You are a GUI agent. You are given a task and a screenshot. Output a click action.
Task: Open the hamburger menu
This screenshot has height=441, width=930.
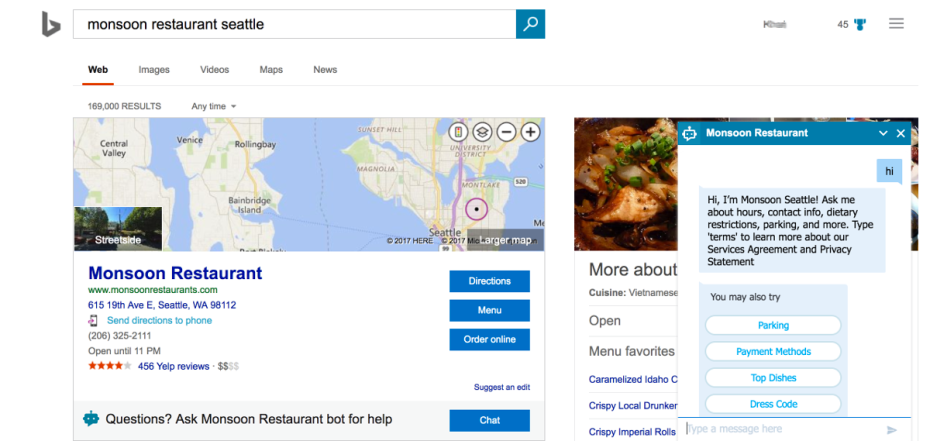pyautogui.click(x=896, y=24)
